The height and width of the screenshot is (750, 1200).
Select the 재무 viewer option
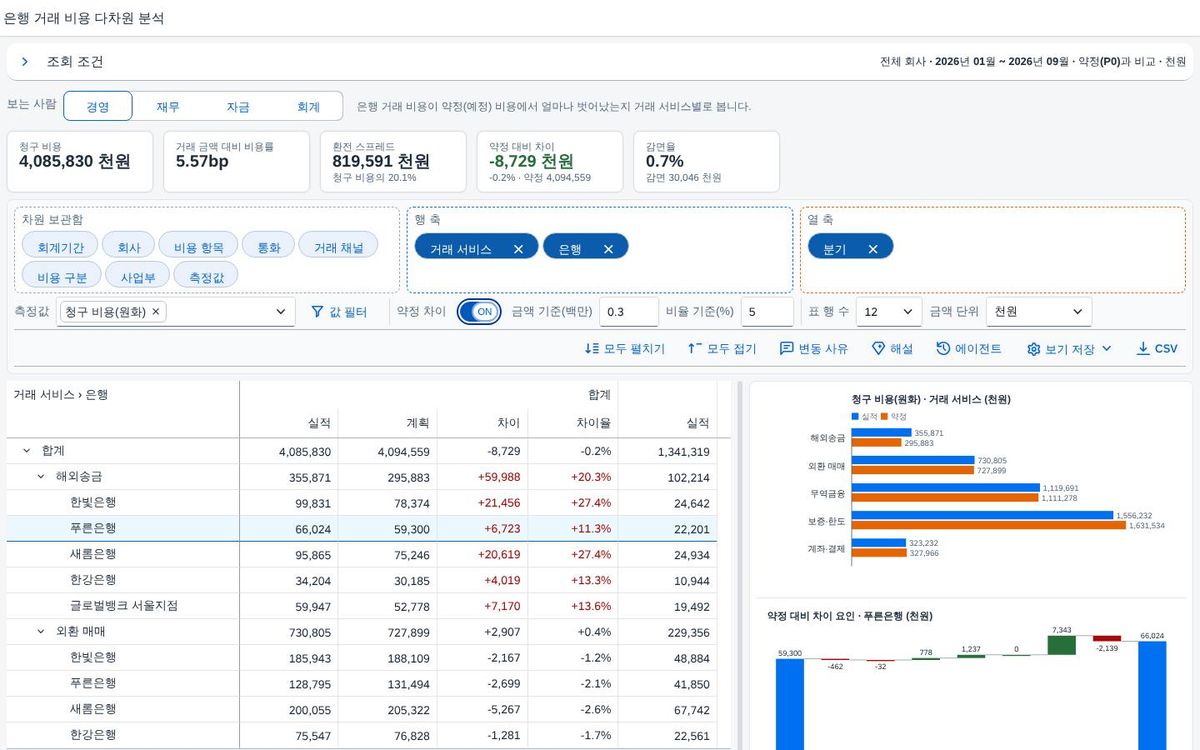point(168,107)
